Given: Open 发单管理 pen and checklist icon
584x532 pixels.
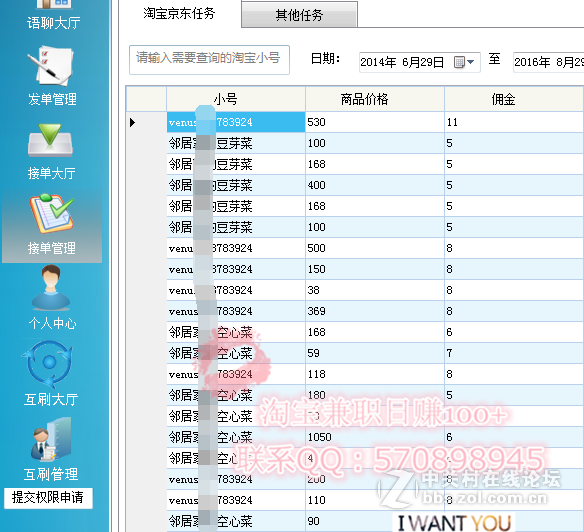Looking at the screenshot, I should pyautogui.click(x=50, y=66).
